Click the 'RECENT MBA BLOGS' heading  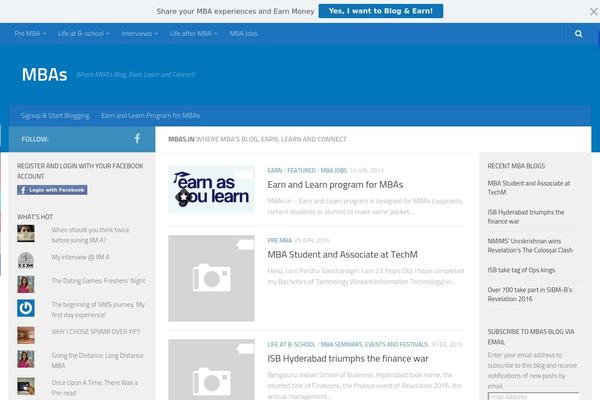pos(516,166)
